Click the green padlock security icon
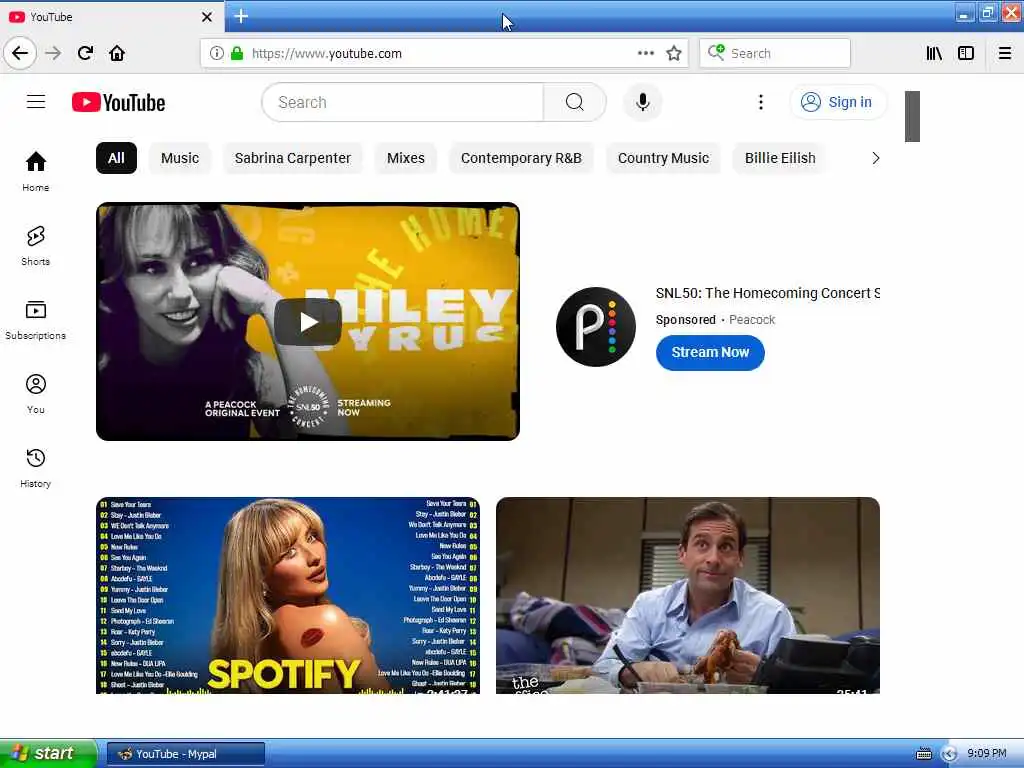The image size is (1024, 768). (x=236, y=53)
